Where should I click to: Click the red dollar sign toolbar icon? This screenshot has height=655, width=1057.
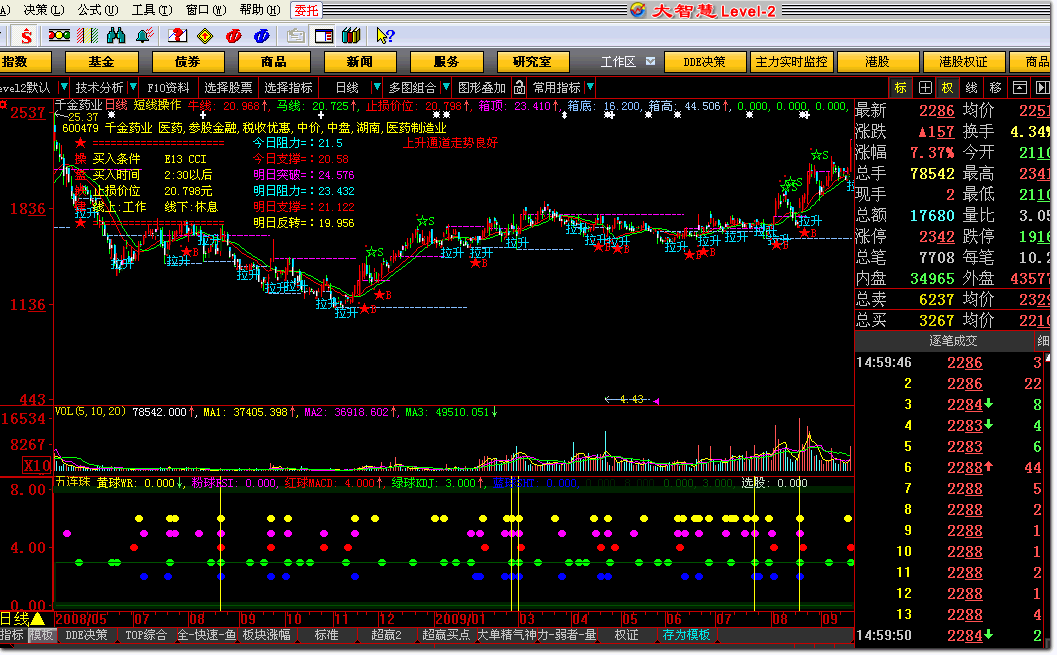pyautogui.click(x=26, y=35)
